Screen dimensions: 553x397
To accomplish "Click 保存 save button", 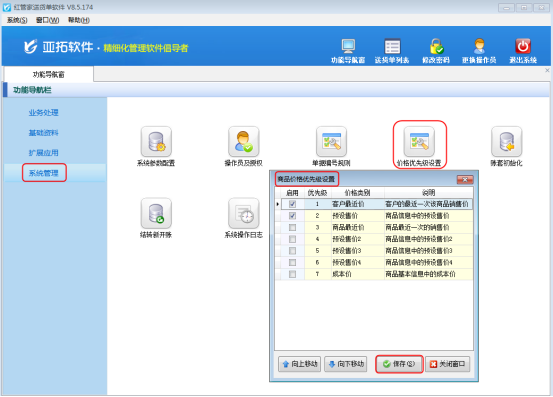I will (399, 364).
